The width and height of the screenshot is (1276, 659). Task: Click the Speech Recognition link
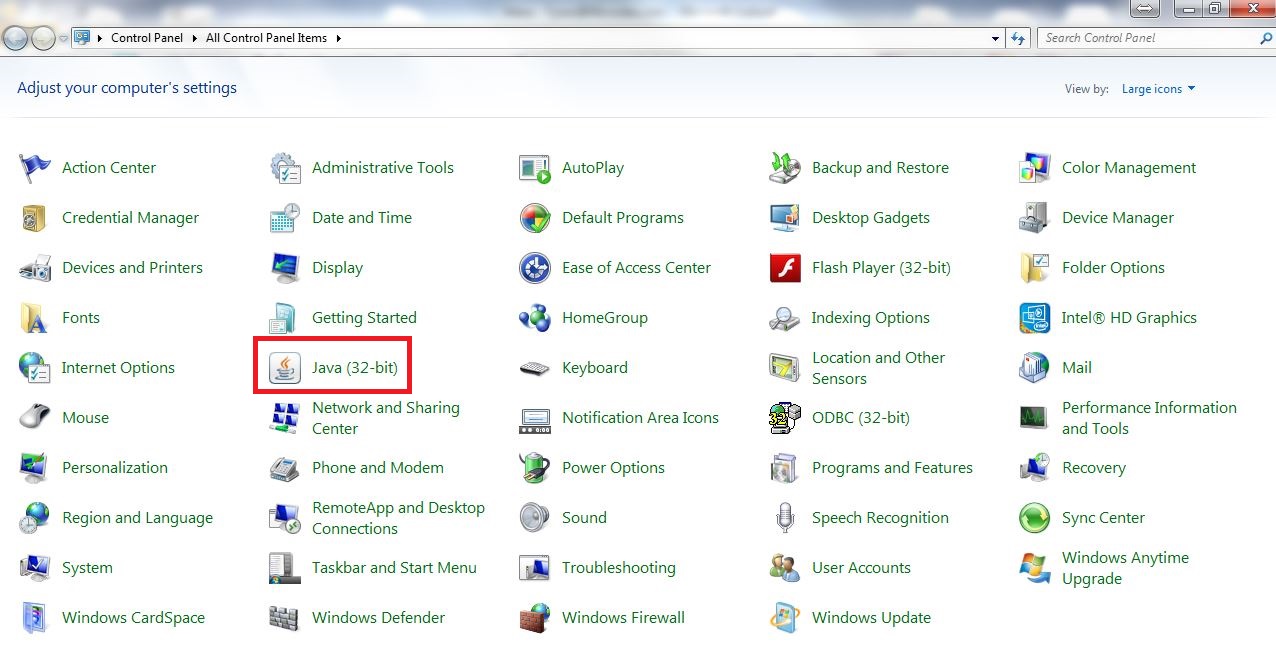point(880,518)
